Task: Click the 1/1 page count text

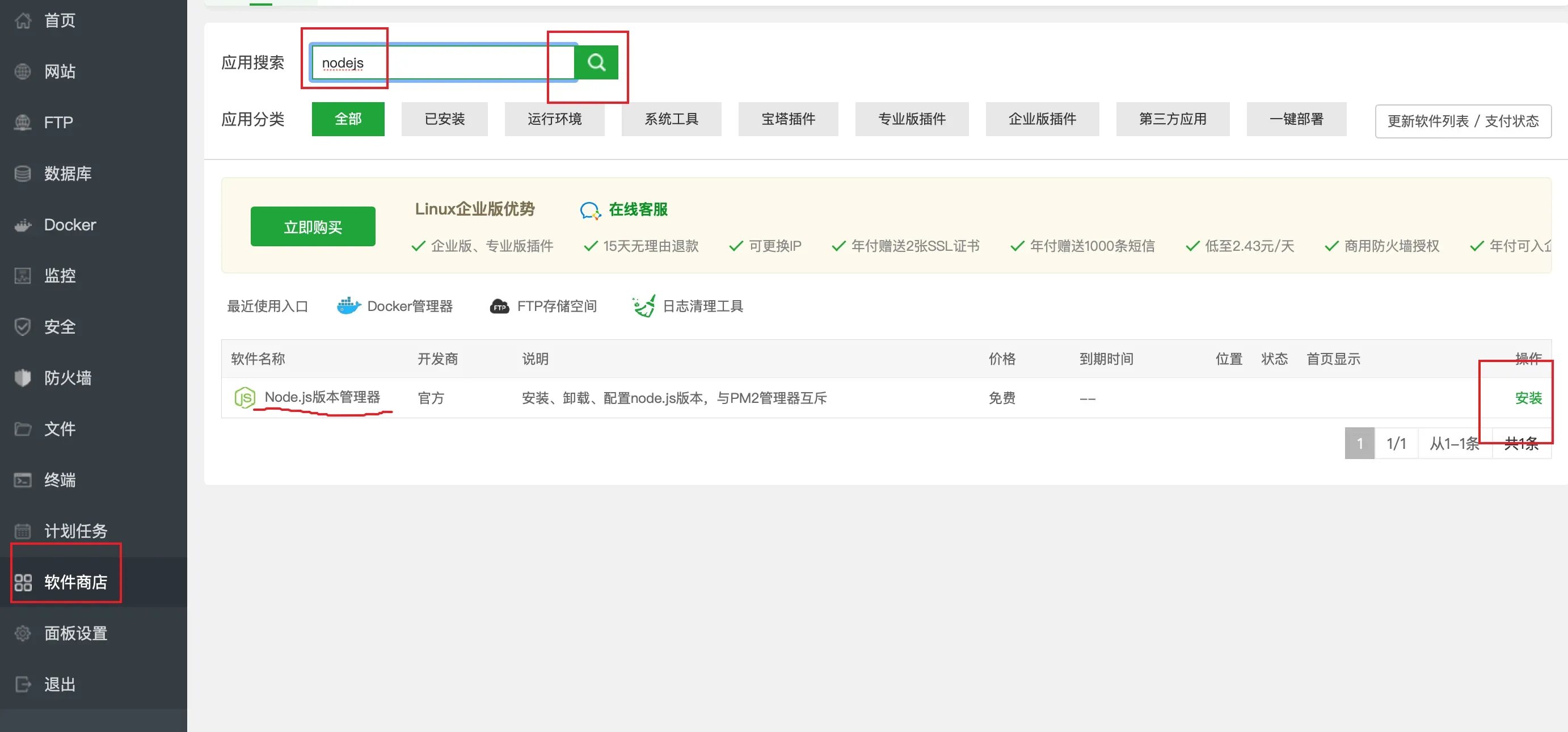Action: [x=1396, y=443]
